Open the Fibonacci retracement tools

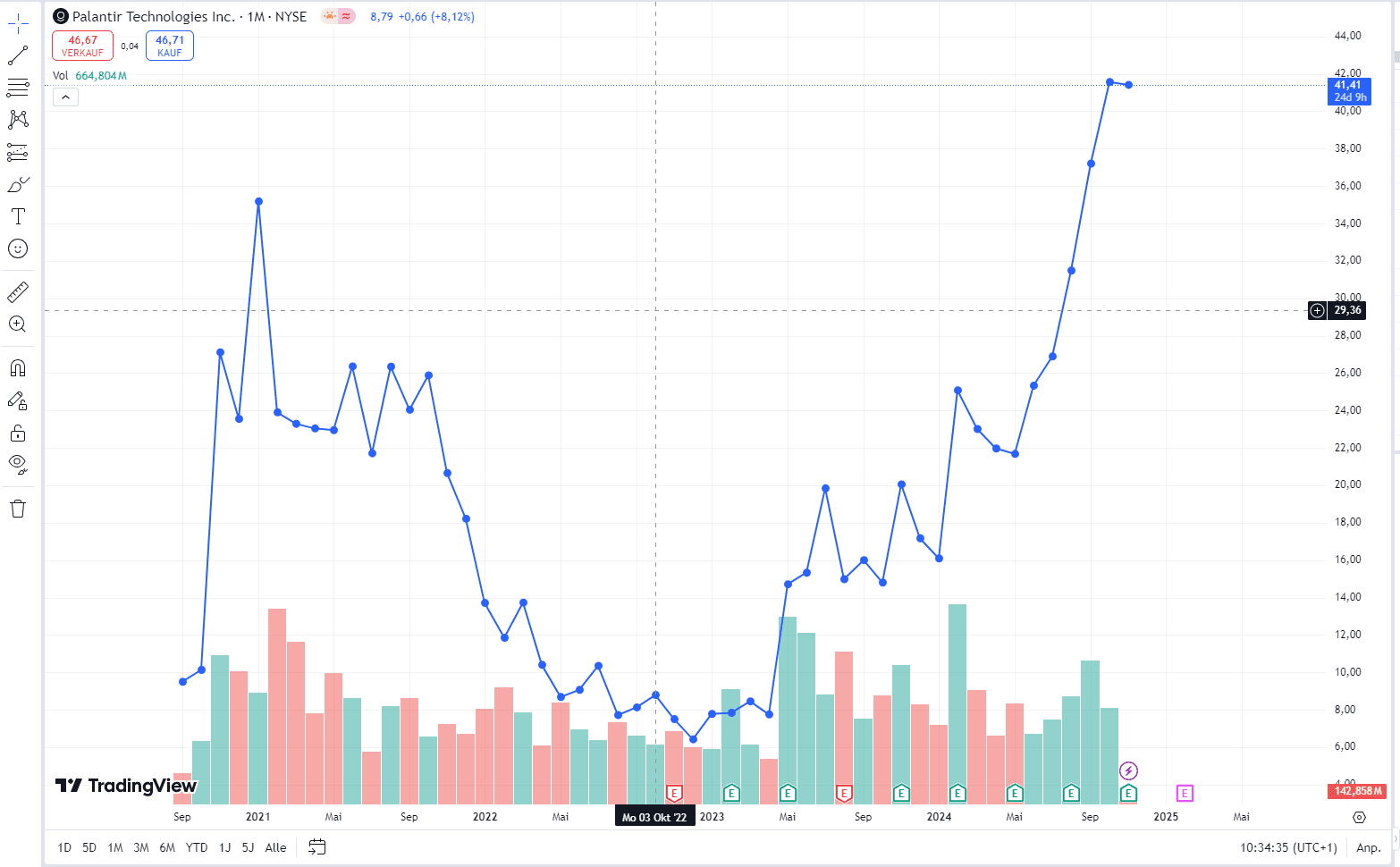tap(18, 88)
